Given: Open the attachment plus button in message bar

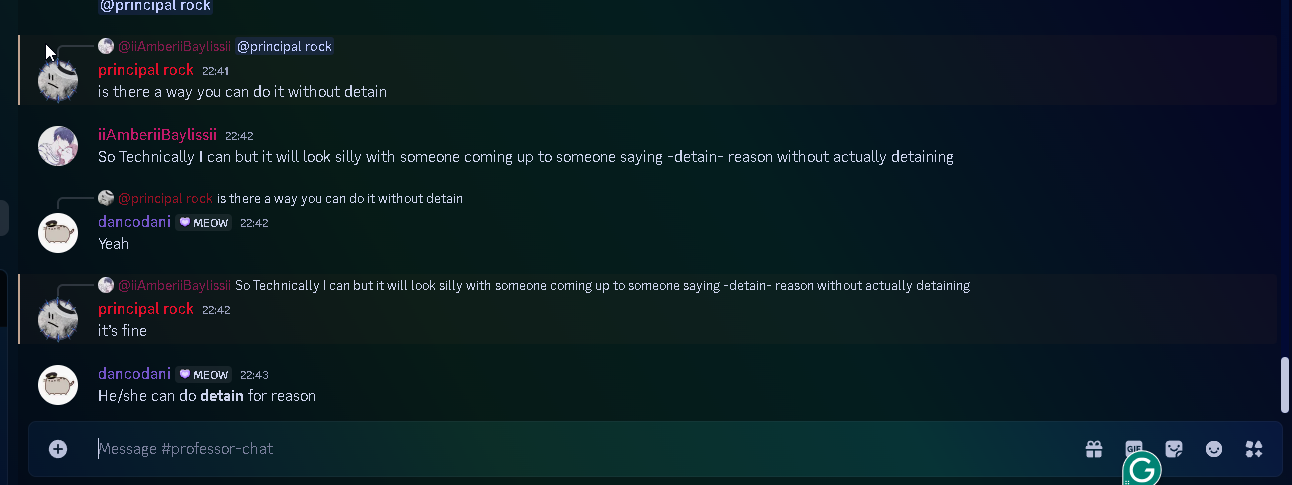Looking at the screenshot, I should coord(58,449).
